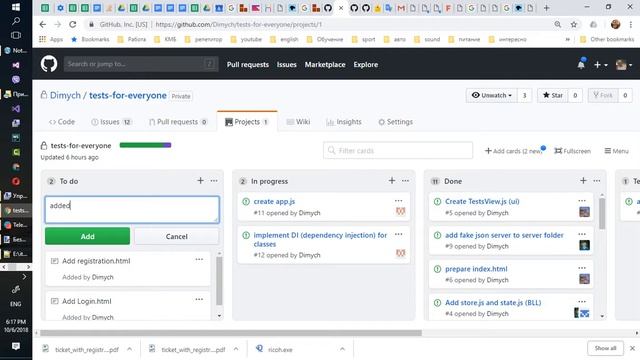Open a new browser tab
This screenshot has width=640, height=360.
tap(547, 8)
